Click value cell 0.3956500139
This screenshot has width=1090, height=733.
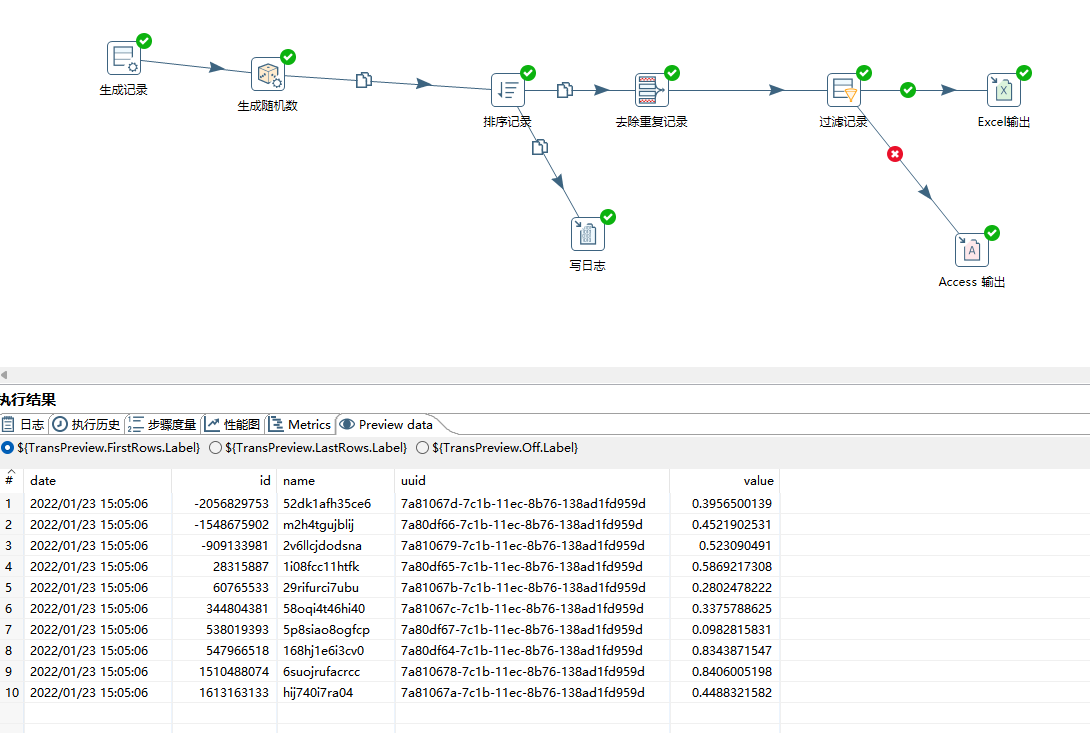tap(725, 504)
